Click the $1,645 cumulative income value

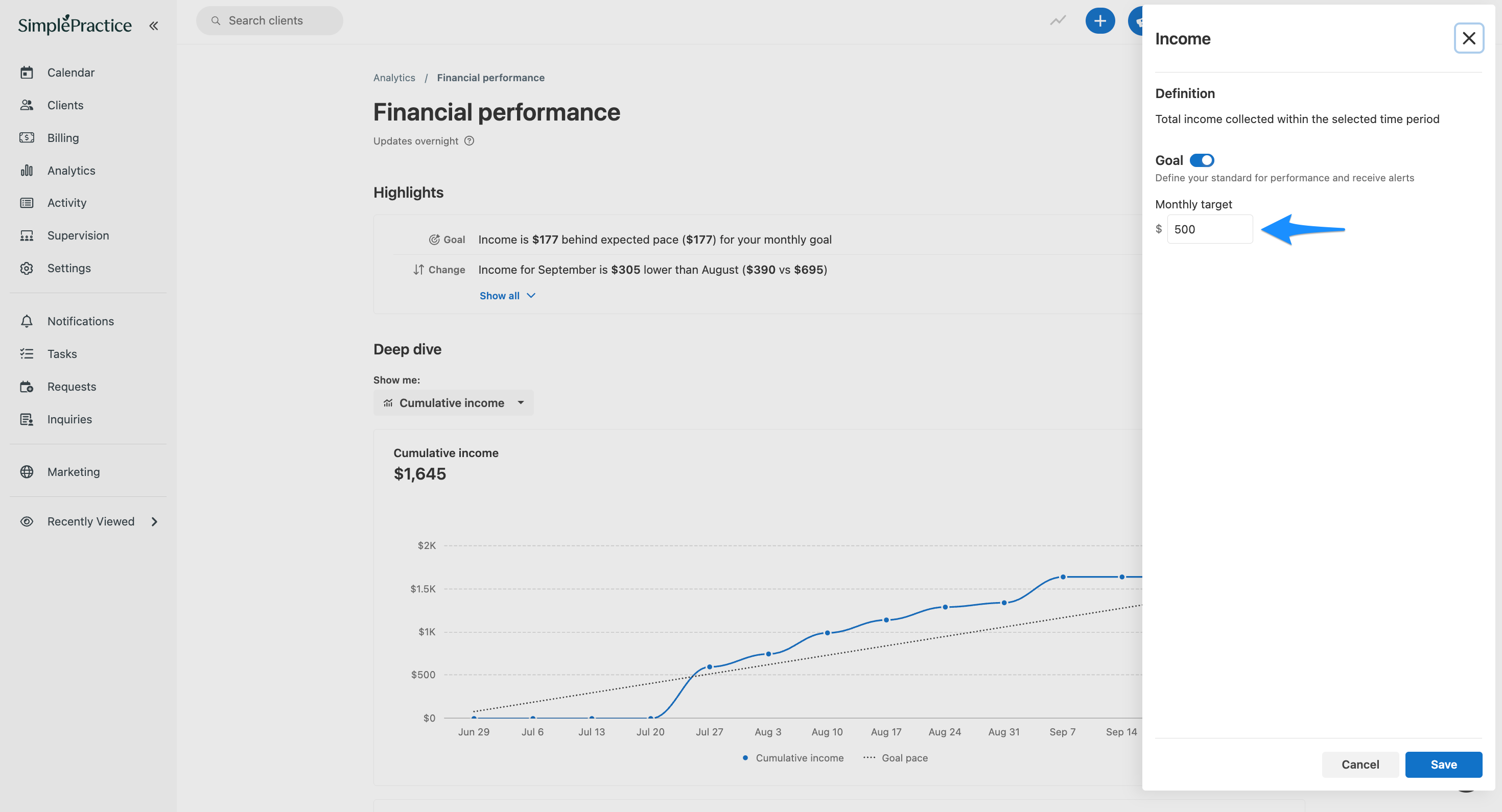coord(420,474)
